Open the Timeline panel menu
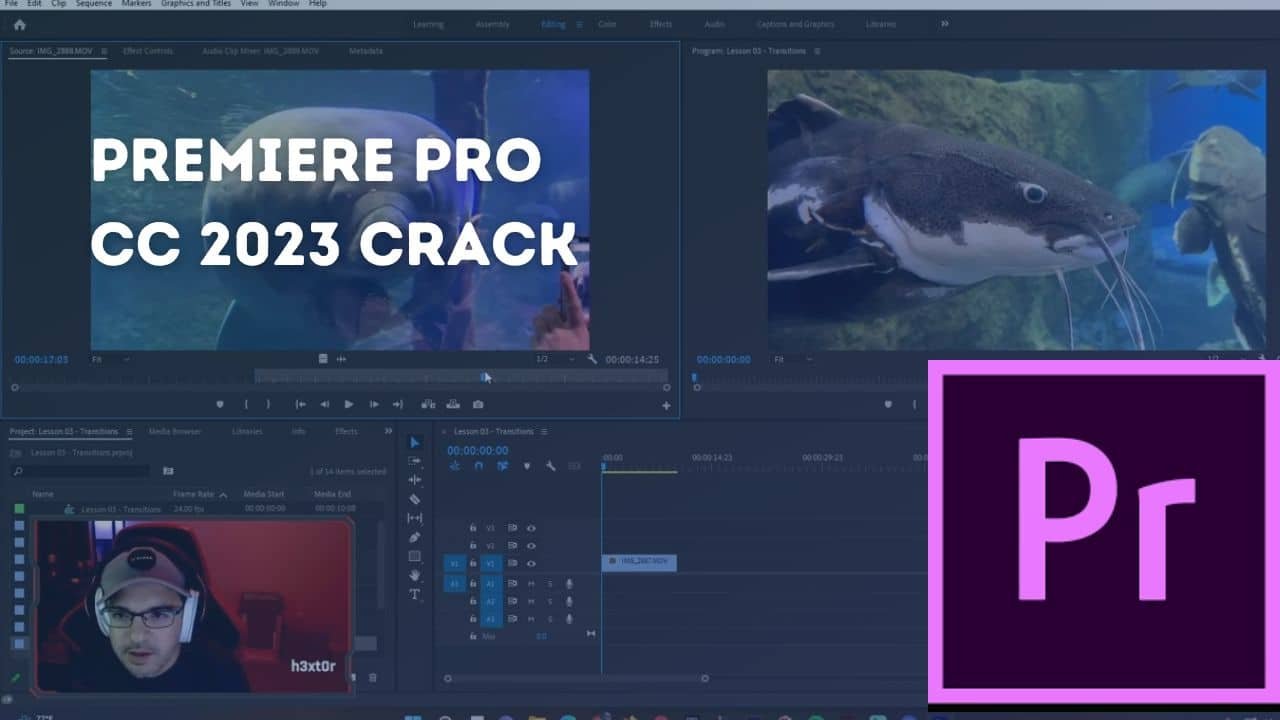 544,431
